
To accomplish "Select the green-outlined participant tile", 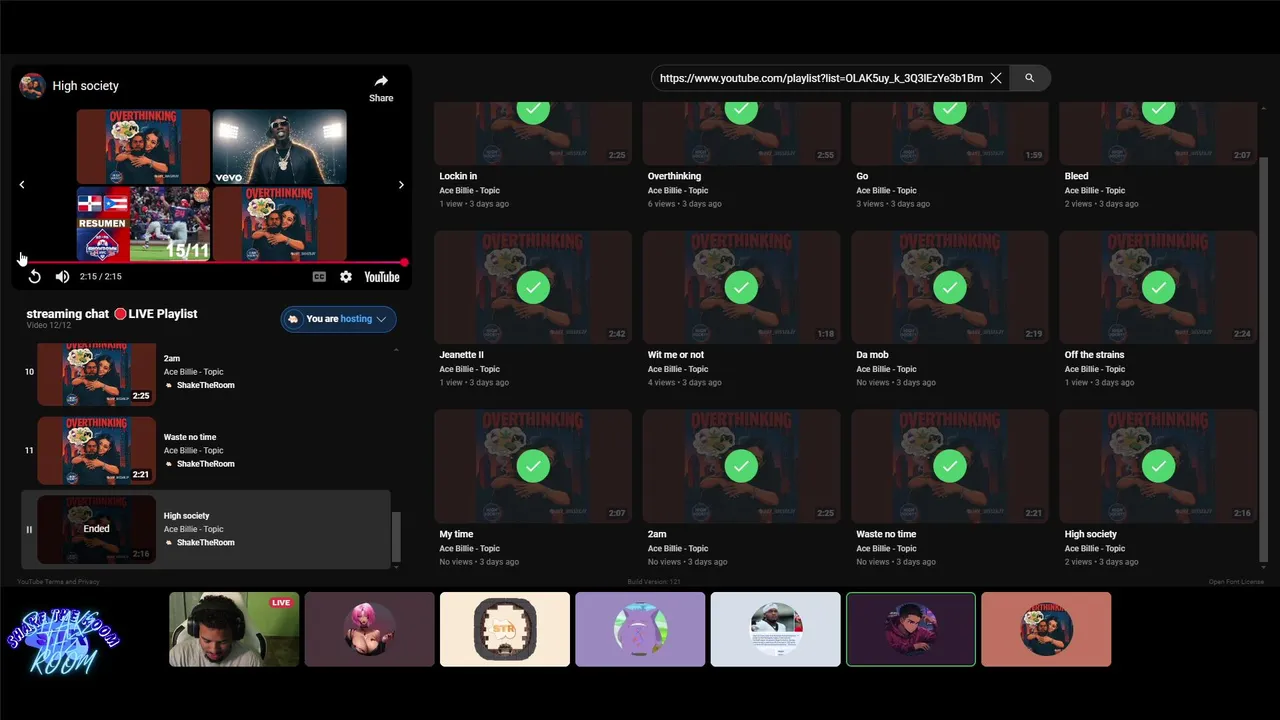I will click(911, 629).
